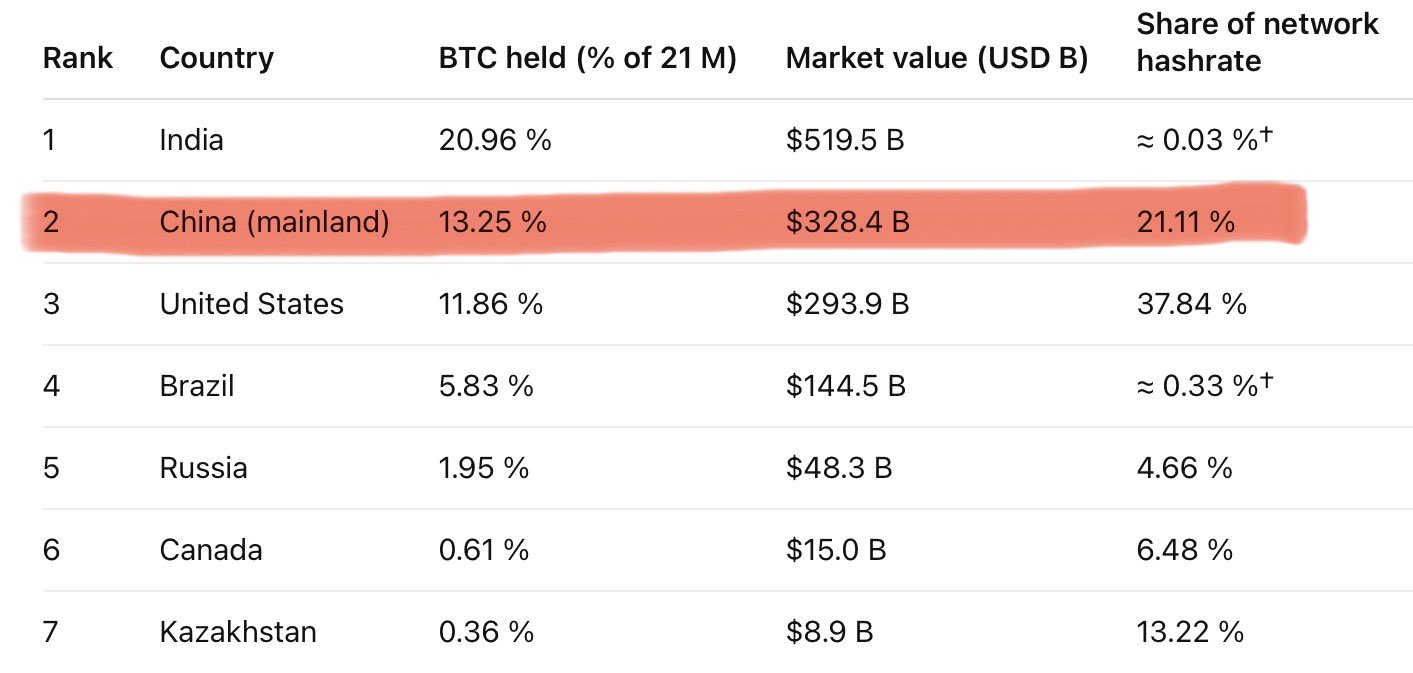The width and height of the screenshot is (1413, 673).
Task: Click Kazakhstan's 13.22 % hashrate value
Action: click(x=1189, y=632)
